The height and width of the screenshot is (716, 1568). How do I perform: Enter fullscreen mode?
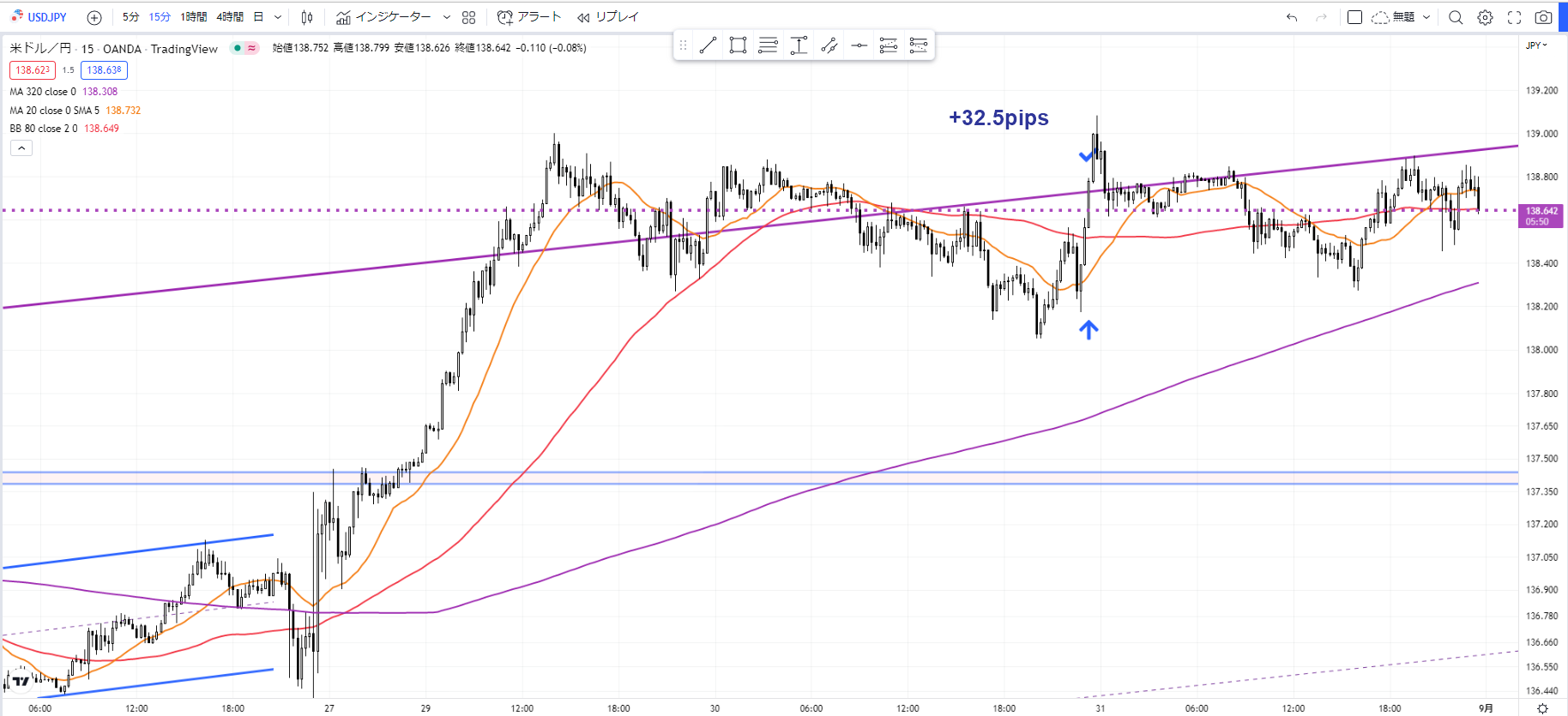point(1515,17)
